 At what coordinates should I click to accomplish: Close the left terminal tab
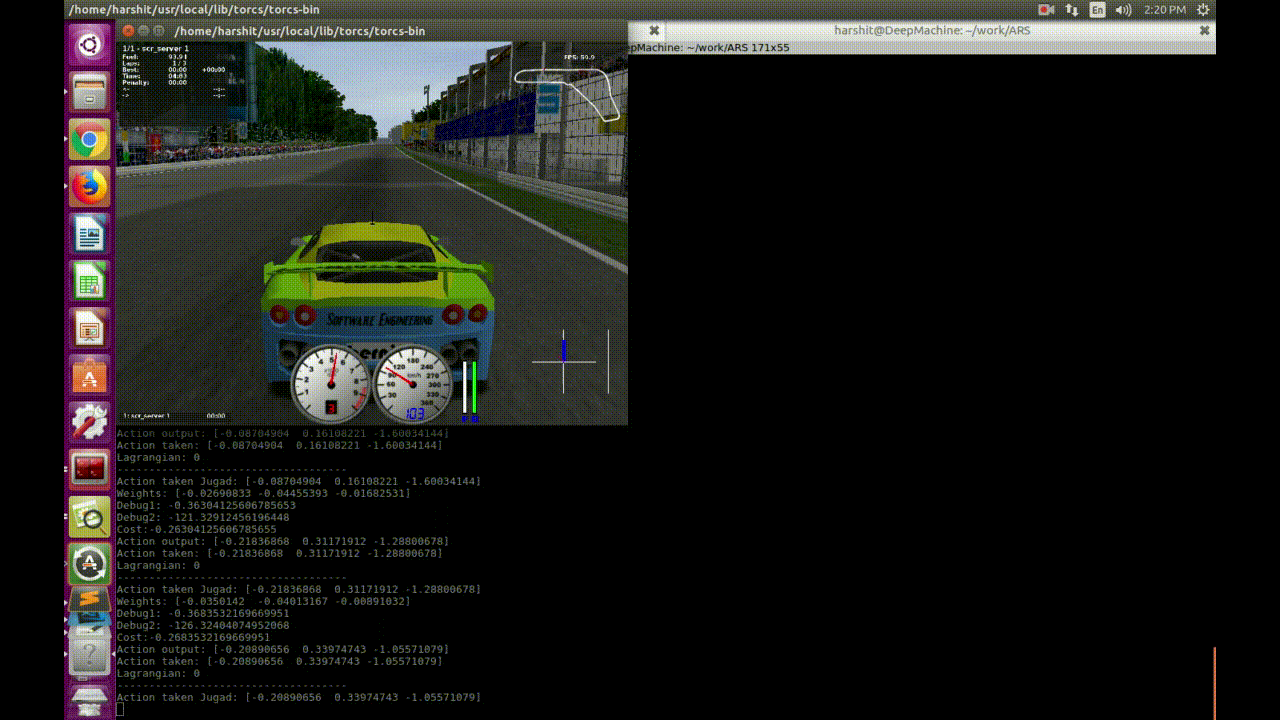[654, 31]
